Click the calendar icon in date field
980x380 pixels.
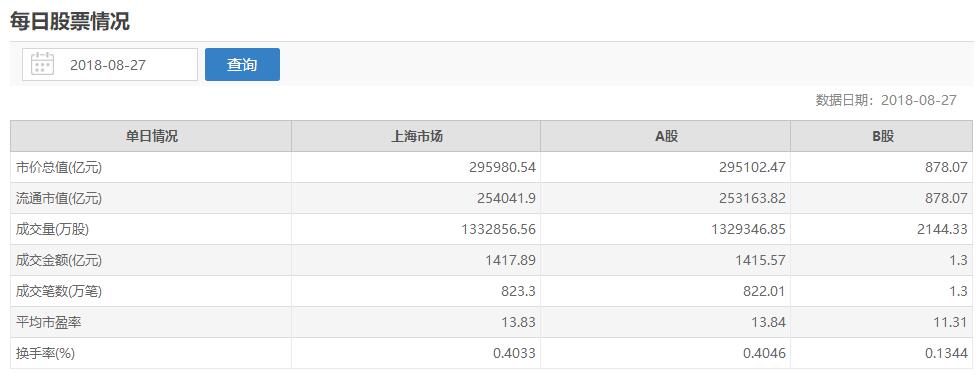click(42, 64)
